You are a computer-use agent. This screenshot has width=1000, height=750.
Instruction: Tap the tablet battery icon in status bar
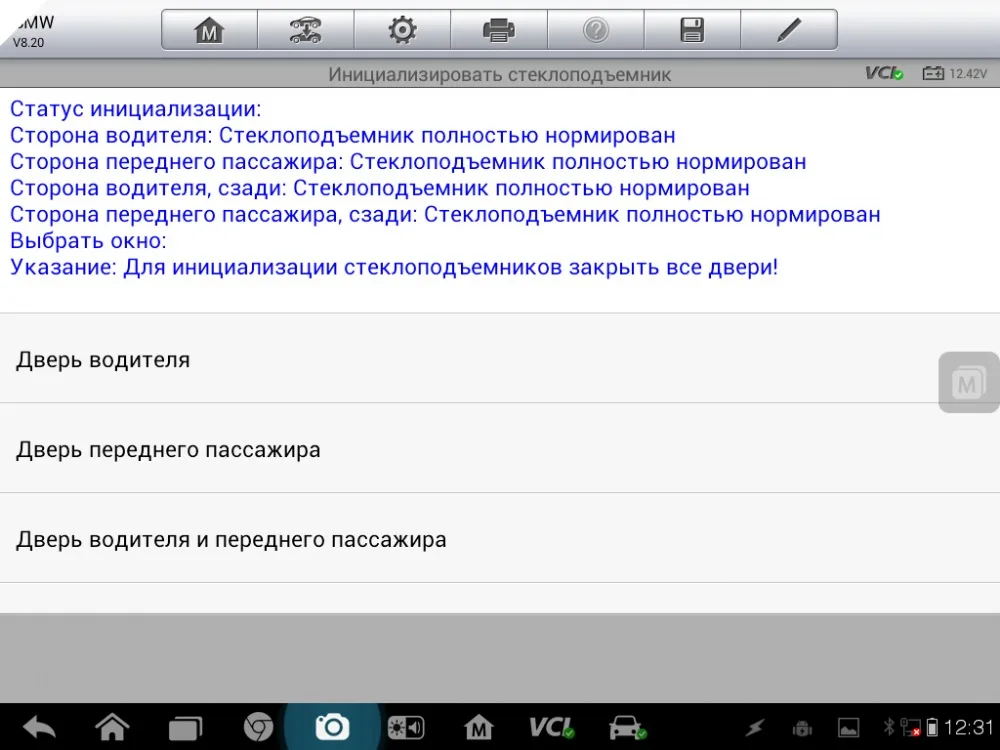pyautogui.click(x=932, y=727)
